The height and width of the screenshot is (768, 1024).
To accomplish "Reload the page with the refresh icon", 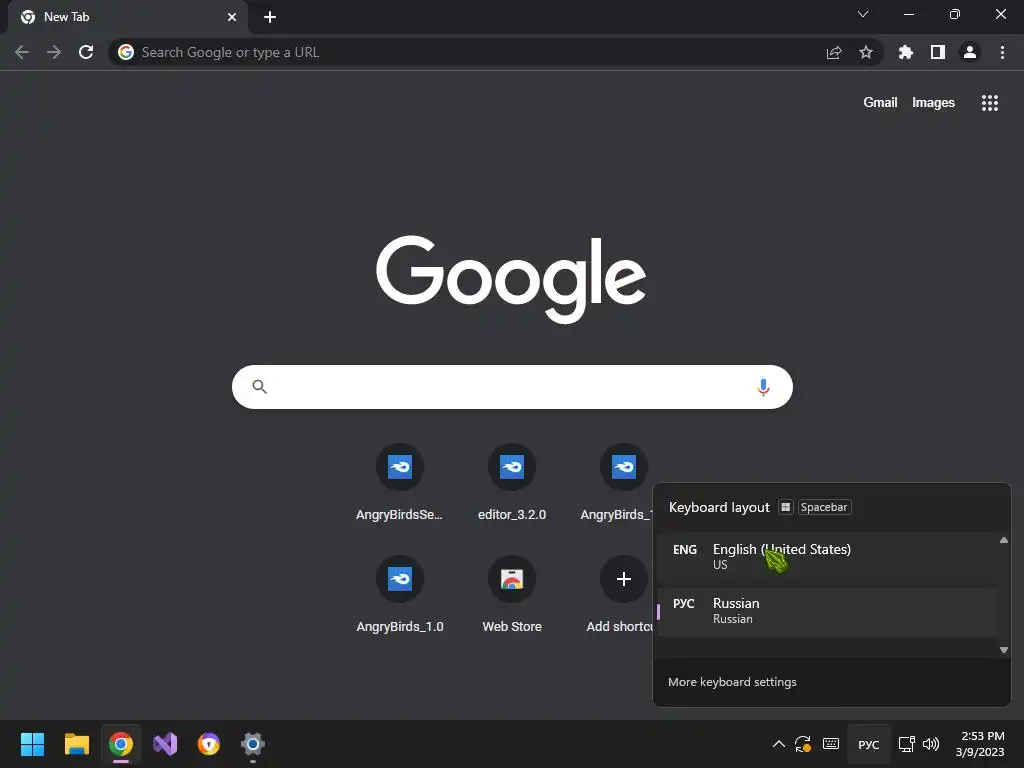I will pos(86,52).
